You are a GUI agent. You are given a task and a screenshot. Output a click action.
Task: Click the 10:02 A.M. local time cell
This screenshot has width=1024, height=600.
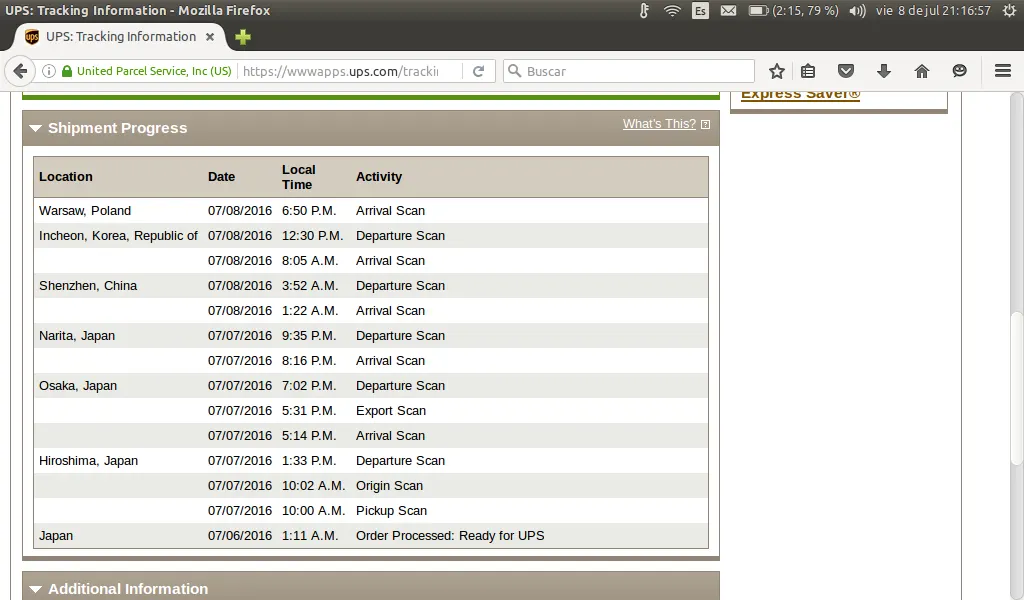point(313,486)
